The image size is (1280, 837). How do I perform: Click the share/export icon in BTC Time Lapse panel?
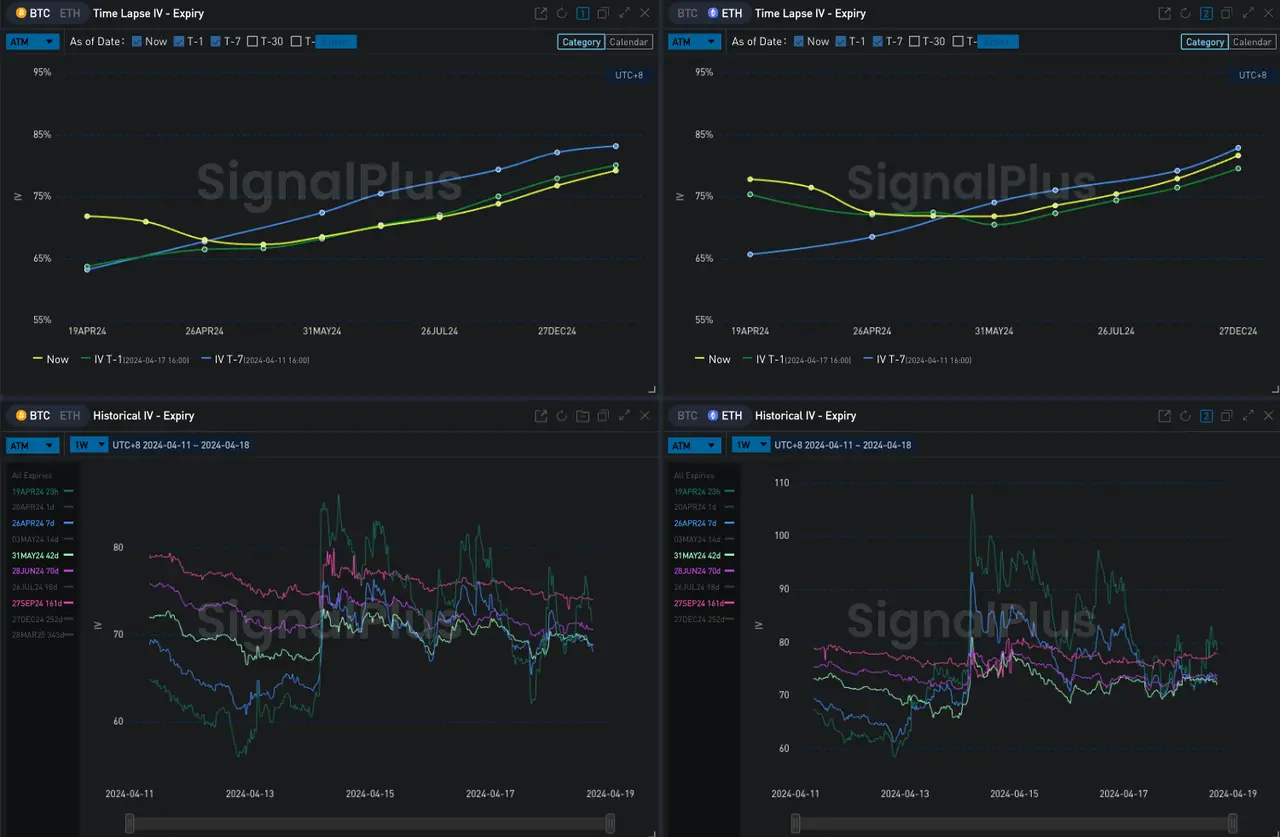tap(541, 13)
